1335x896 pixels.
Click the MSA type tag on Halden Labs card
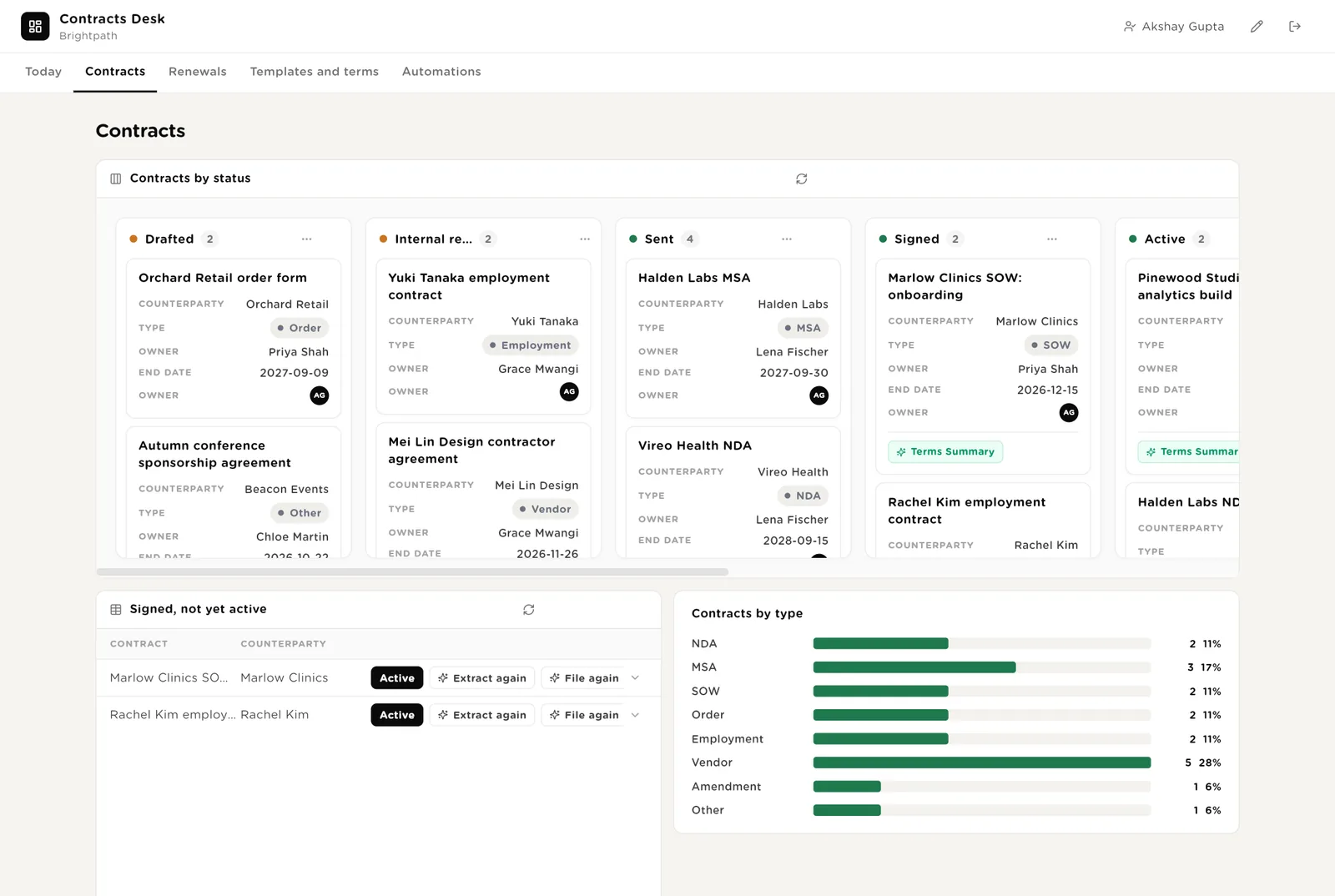[803, 329]
